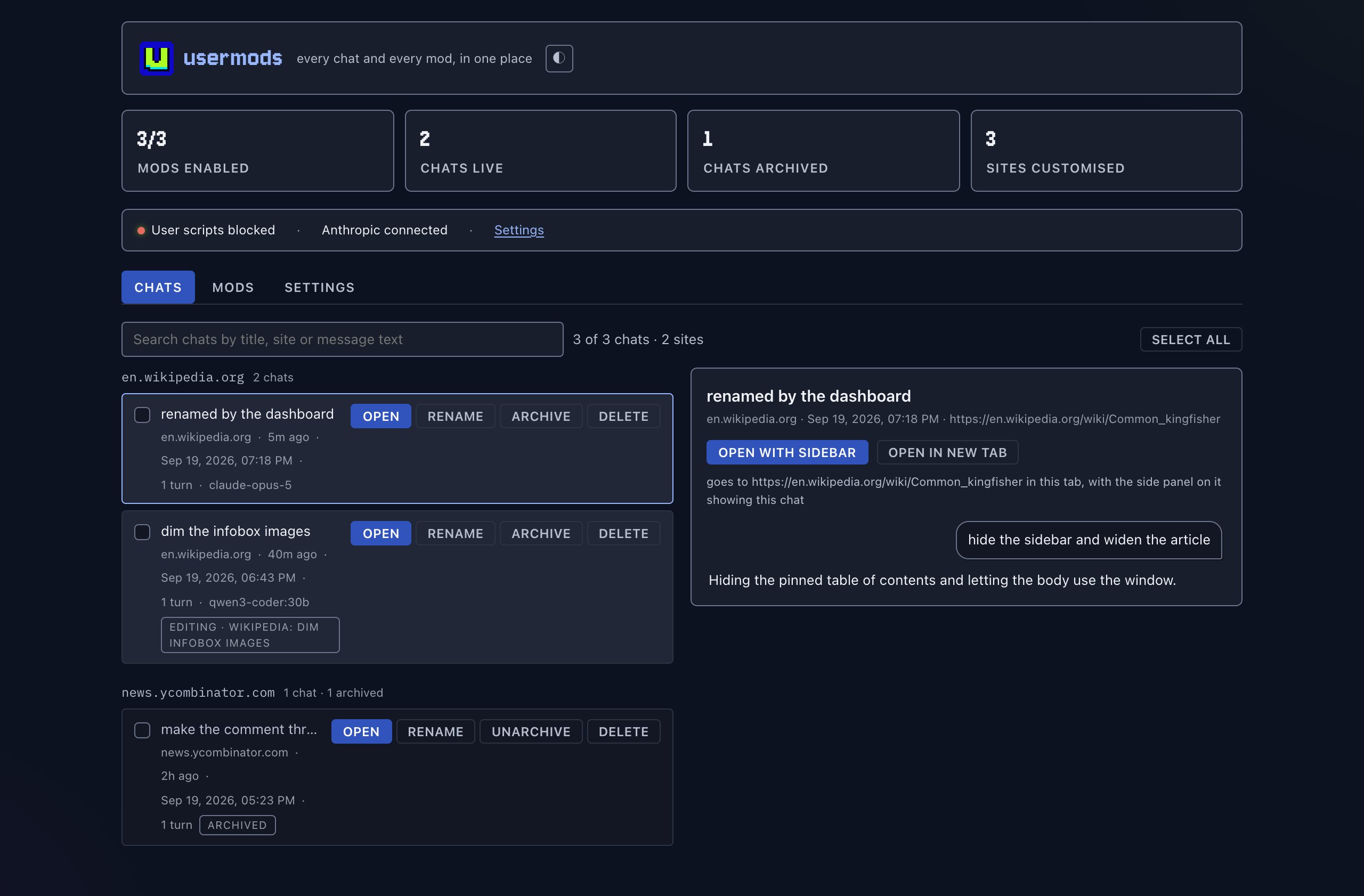
Task: Click the 'claude-opus-5' model label
Action: coord(250,485)
